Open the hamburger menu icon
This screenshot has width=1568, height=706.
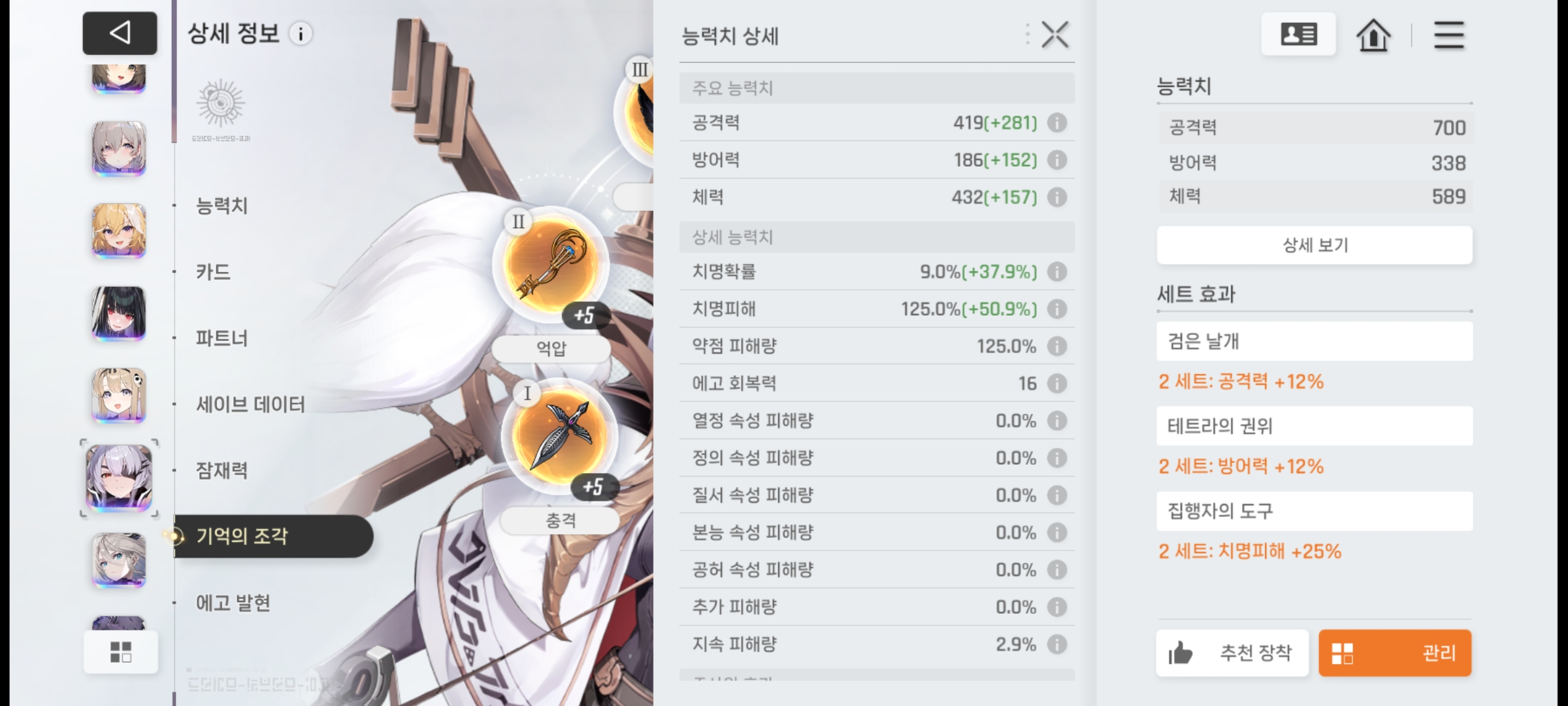(x=1448, y=35)
